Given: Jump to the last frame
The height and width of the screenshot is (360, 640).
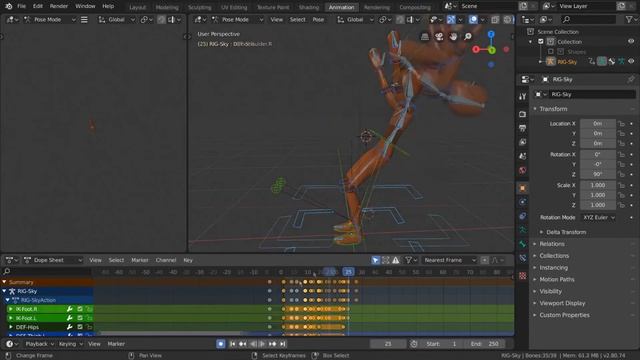Looking at the screenshot, I should pyautogui.click(x=283, y=344).
